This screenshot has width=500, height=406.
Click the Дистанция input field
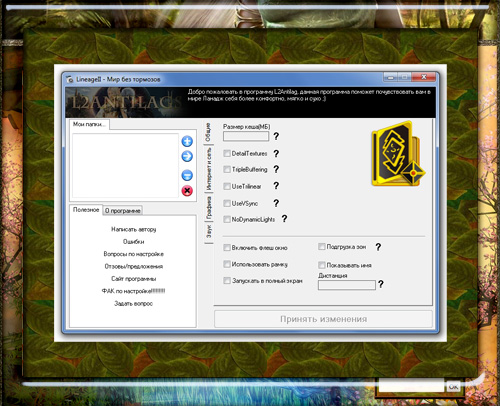click(347, 285)
